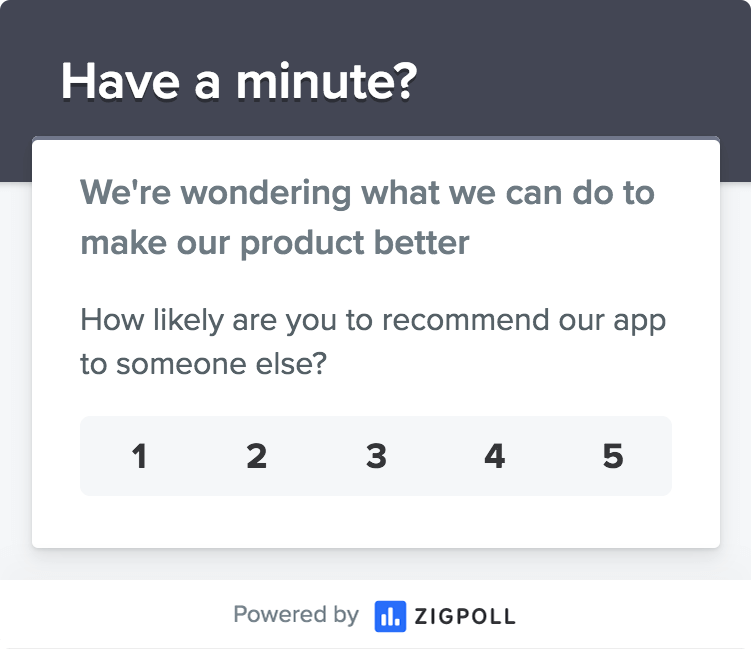Click the 'Powered by' footer text
Image resolution: width=751 pixels, height=649 pixels.
296,615
